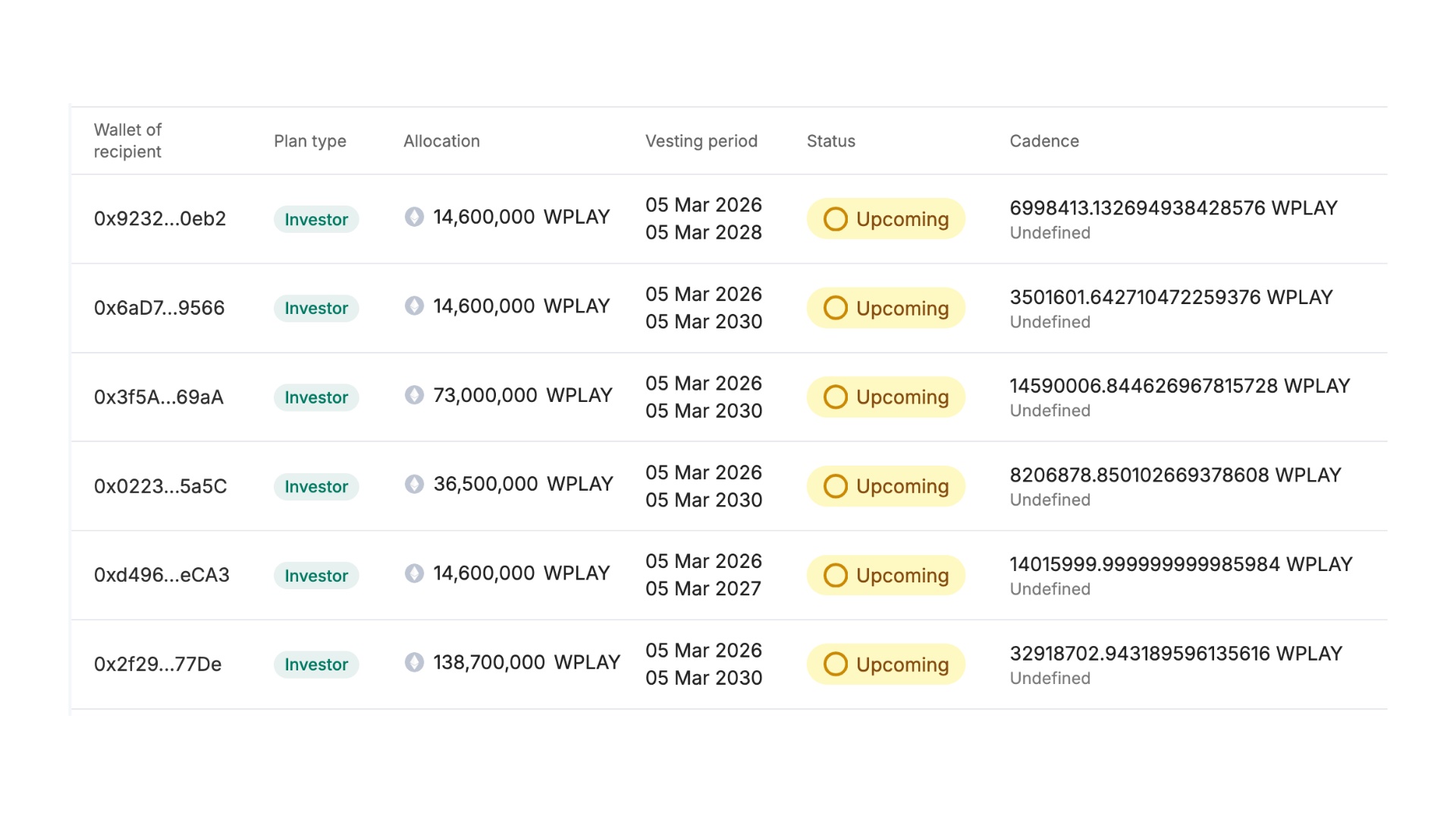Click Upcoming status circle for 0x2f29...77De
The width and height of the screenshot is (1456, 819).
tap(836, 664)
